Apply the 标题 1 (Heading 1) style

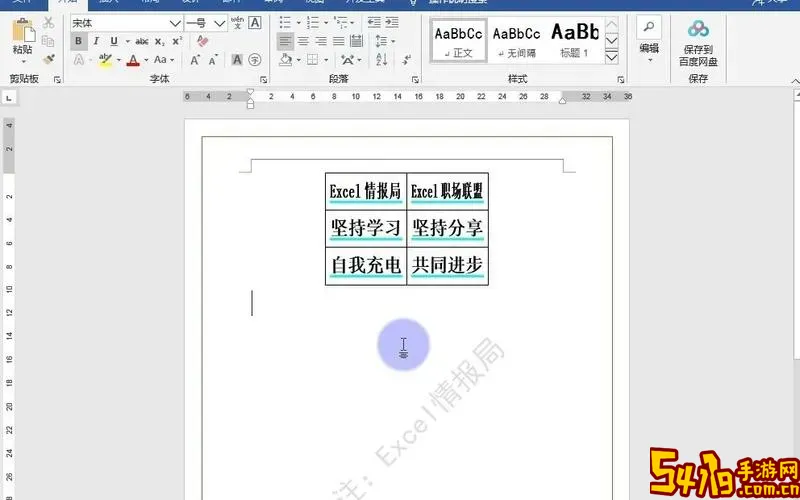coord(574,40)
